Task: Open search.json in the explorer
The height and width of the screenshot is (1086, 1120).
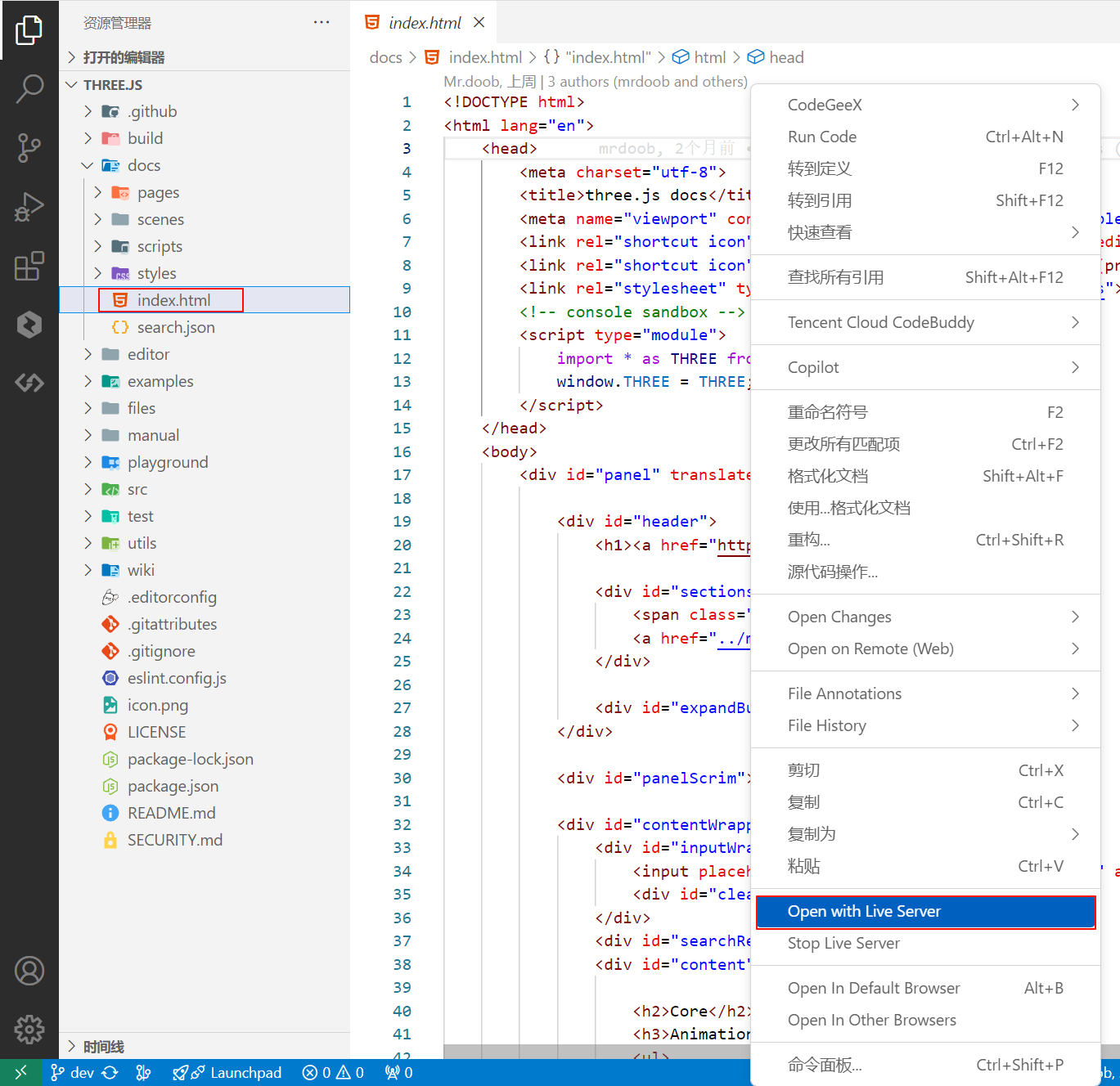Action: coord(205,327)
